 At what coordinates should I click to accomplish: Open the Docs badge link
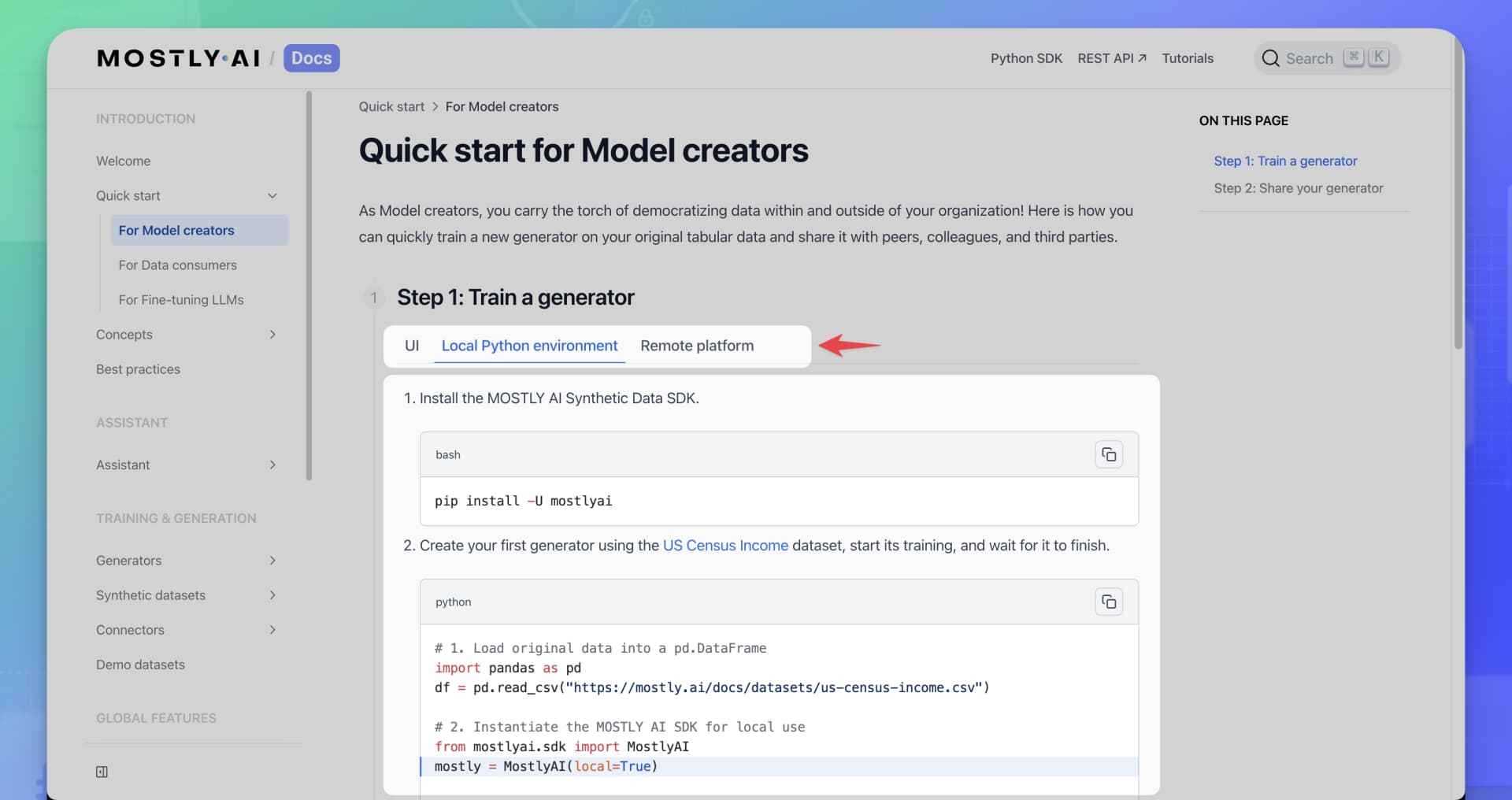311,58
